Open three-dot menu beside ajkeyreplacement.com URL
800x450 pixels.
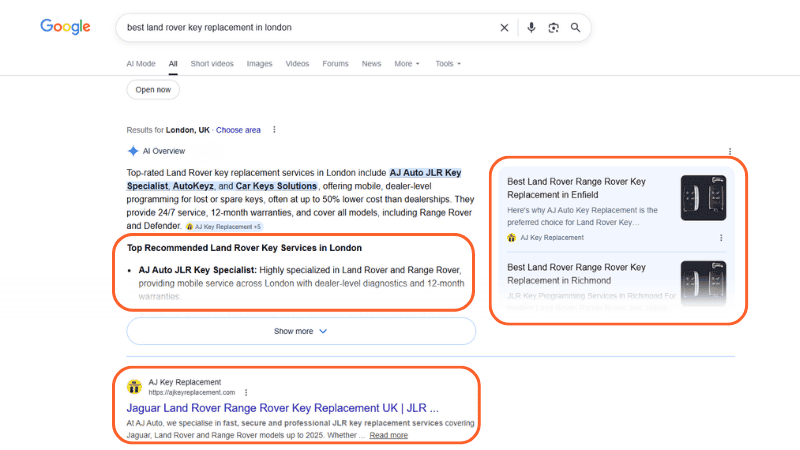(246, 392)
